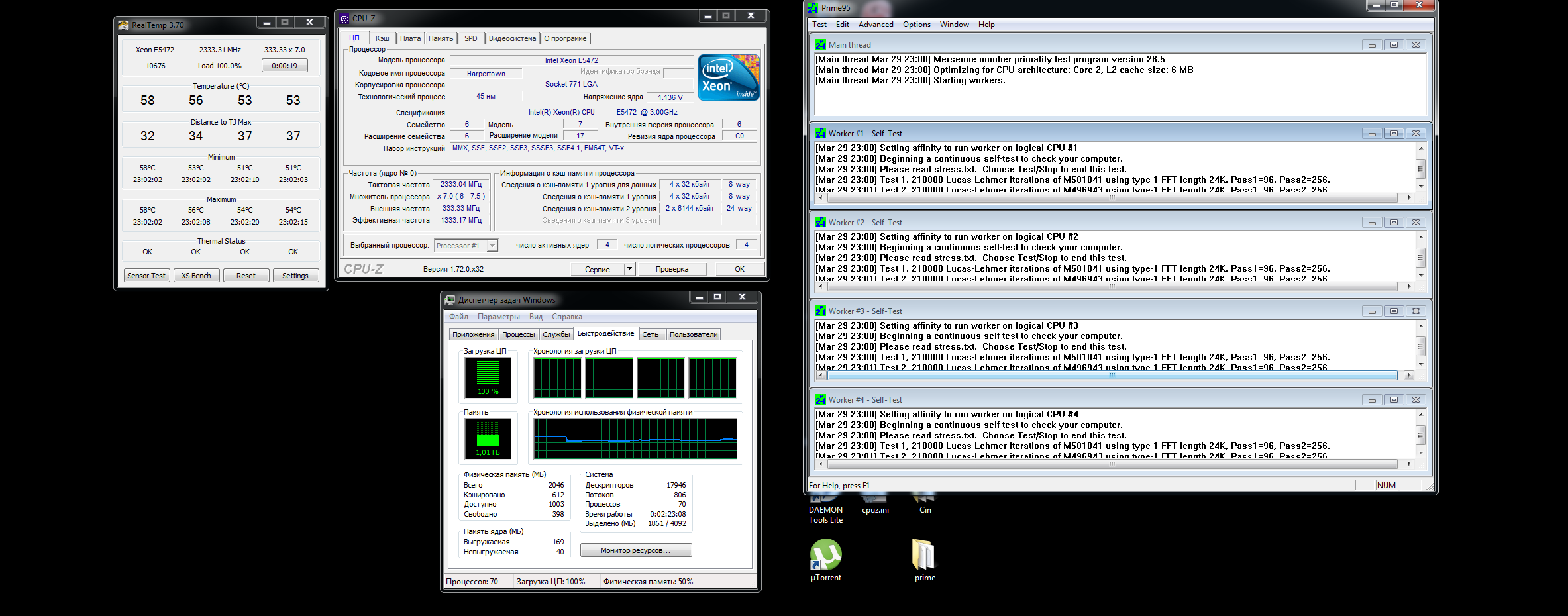The height and width of the screenshot is (616, 1568).
Task: Click the CPU load 100 % meter
Action: coord(488,378)
